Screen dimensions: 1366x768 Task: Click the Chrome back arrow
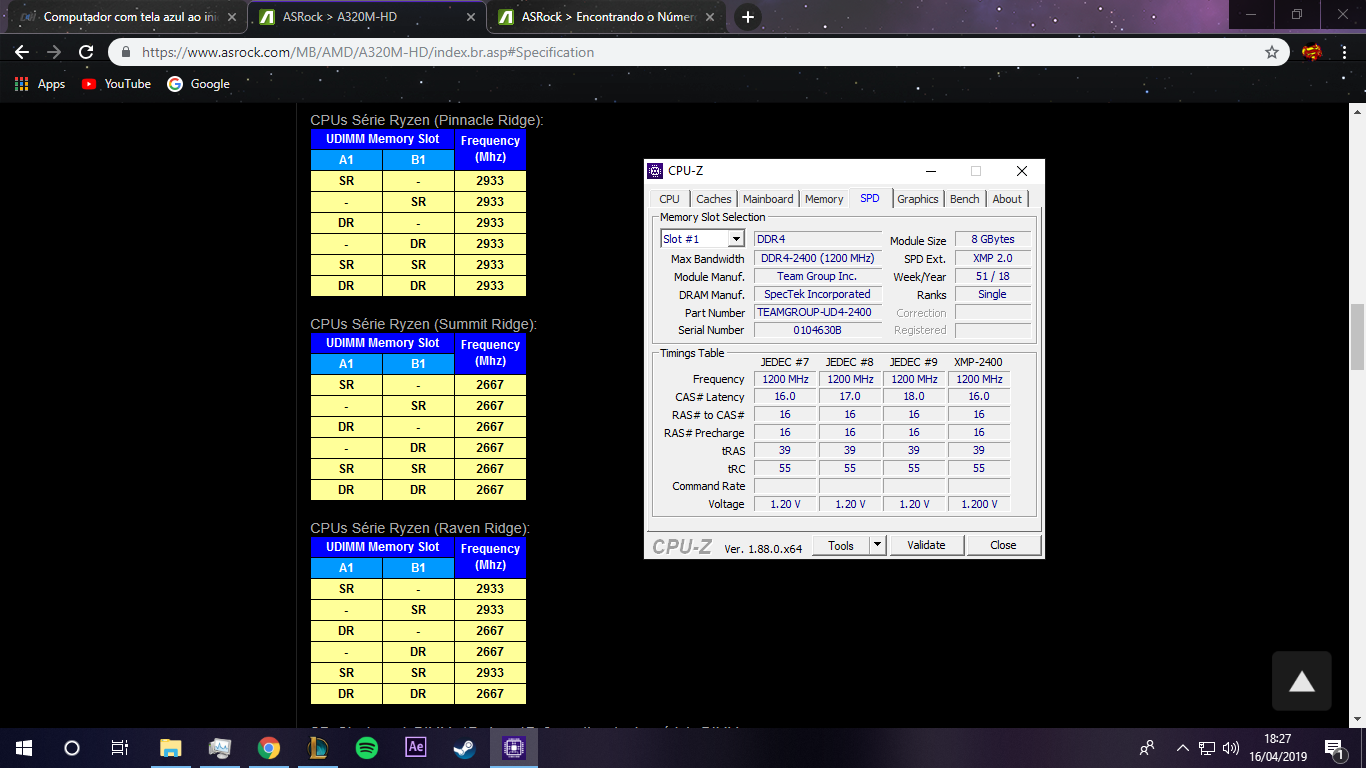[x=22, y=52]
